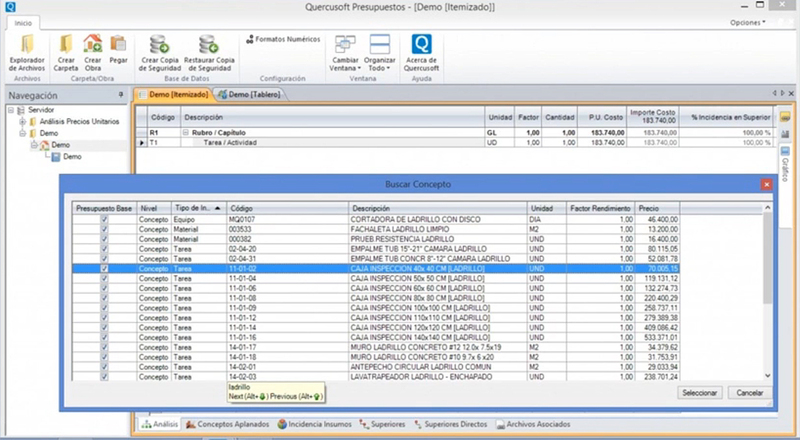Select Demo obra with house icon
This screenshot has width=800, height=440.
click(x=55, y=145)
